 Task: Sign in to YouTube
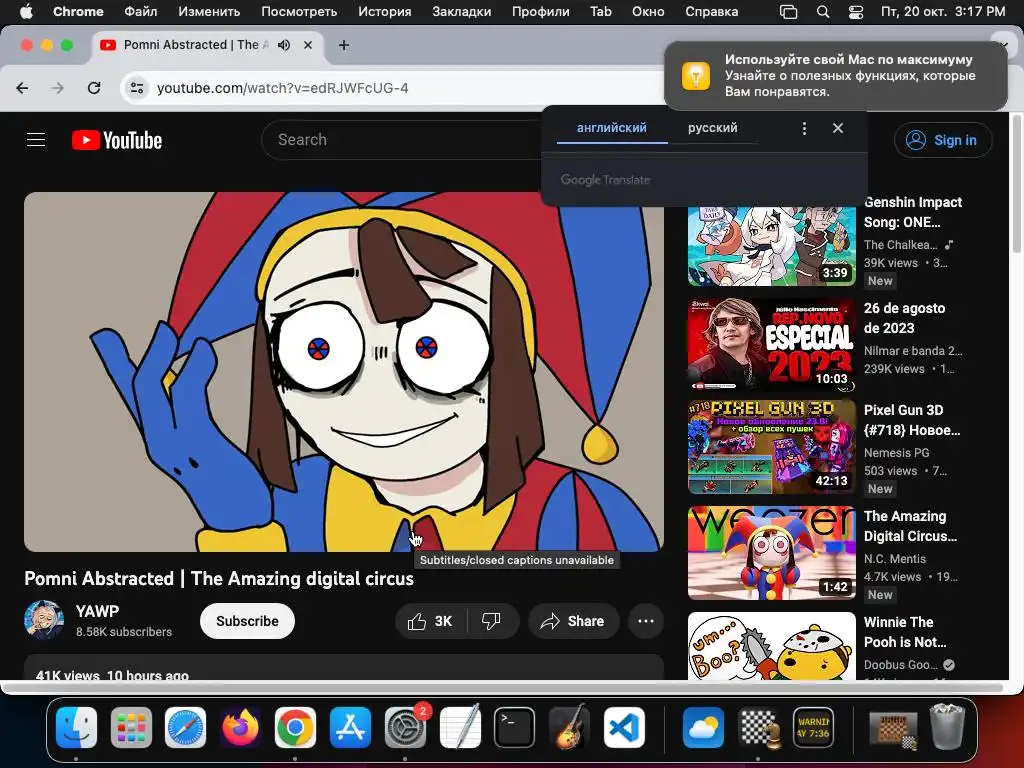coord(943,140)
